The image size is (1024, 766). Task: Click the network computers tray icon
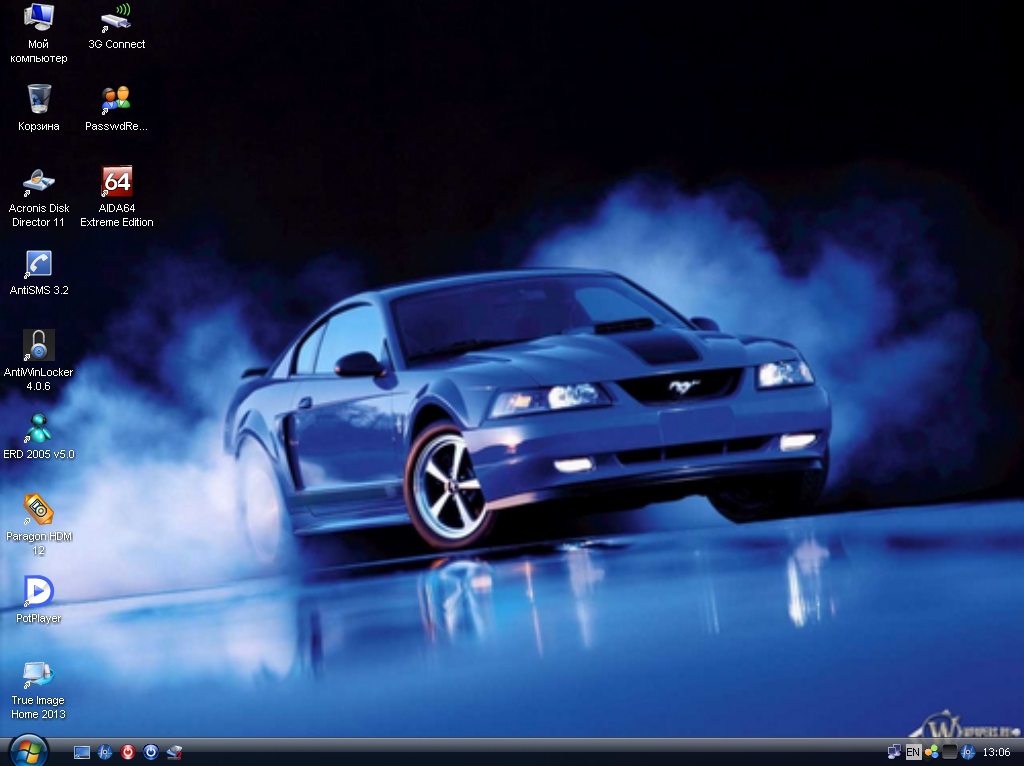point(894,752)
